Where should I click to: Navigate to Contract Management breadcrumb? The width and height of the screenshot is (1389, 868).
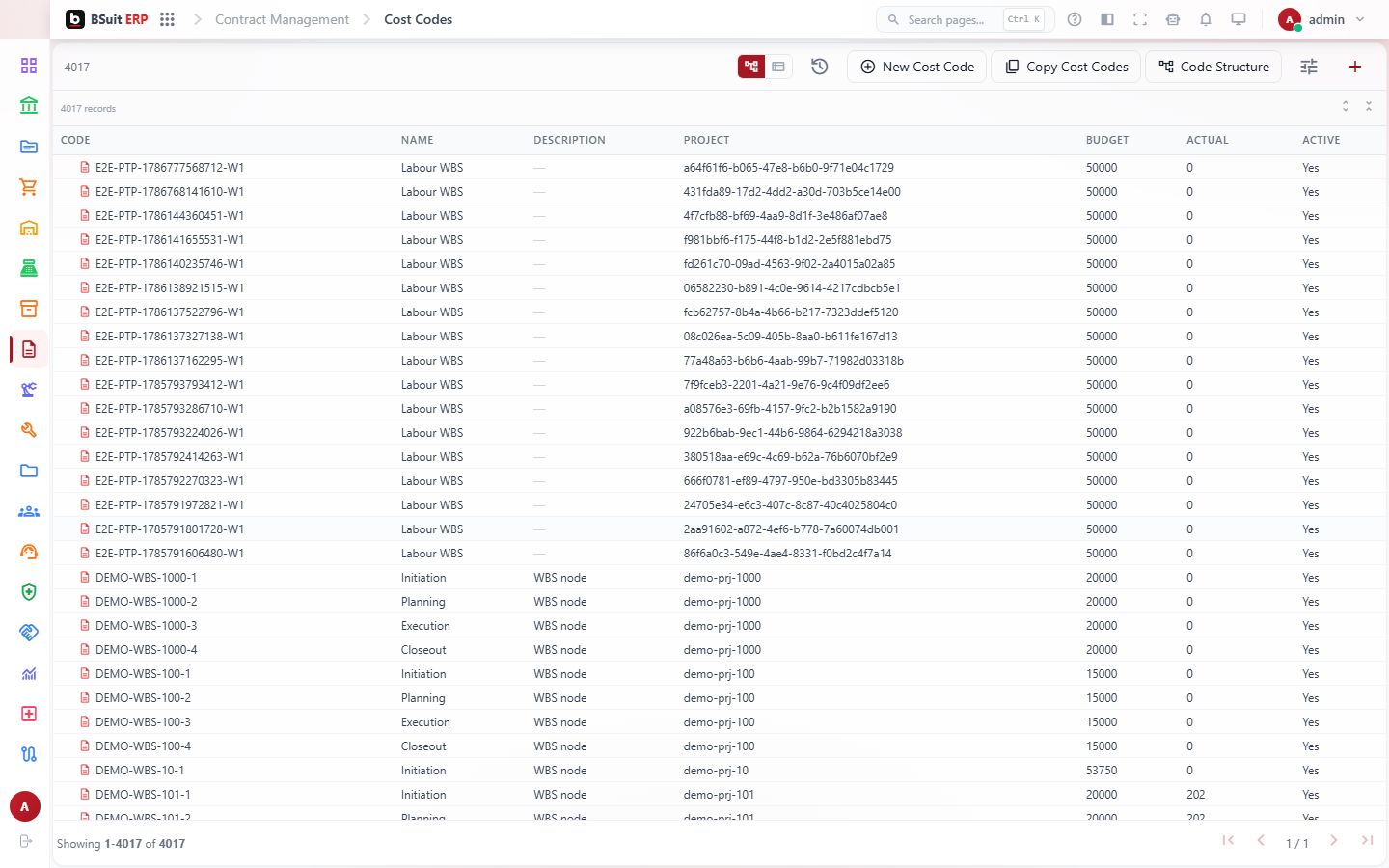tap(282, 19)
